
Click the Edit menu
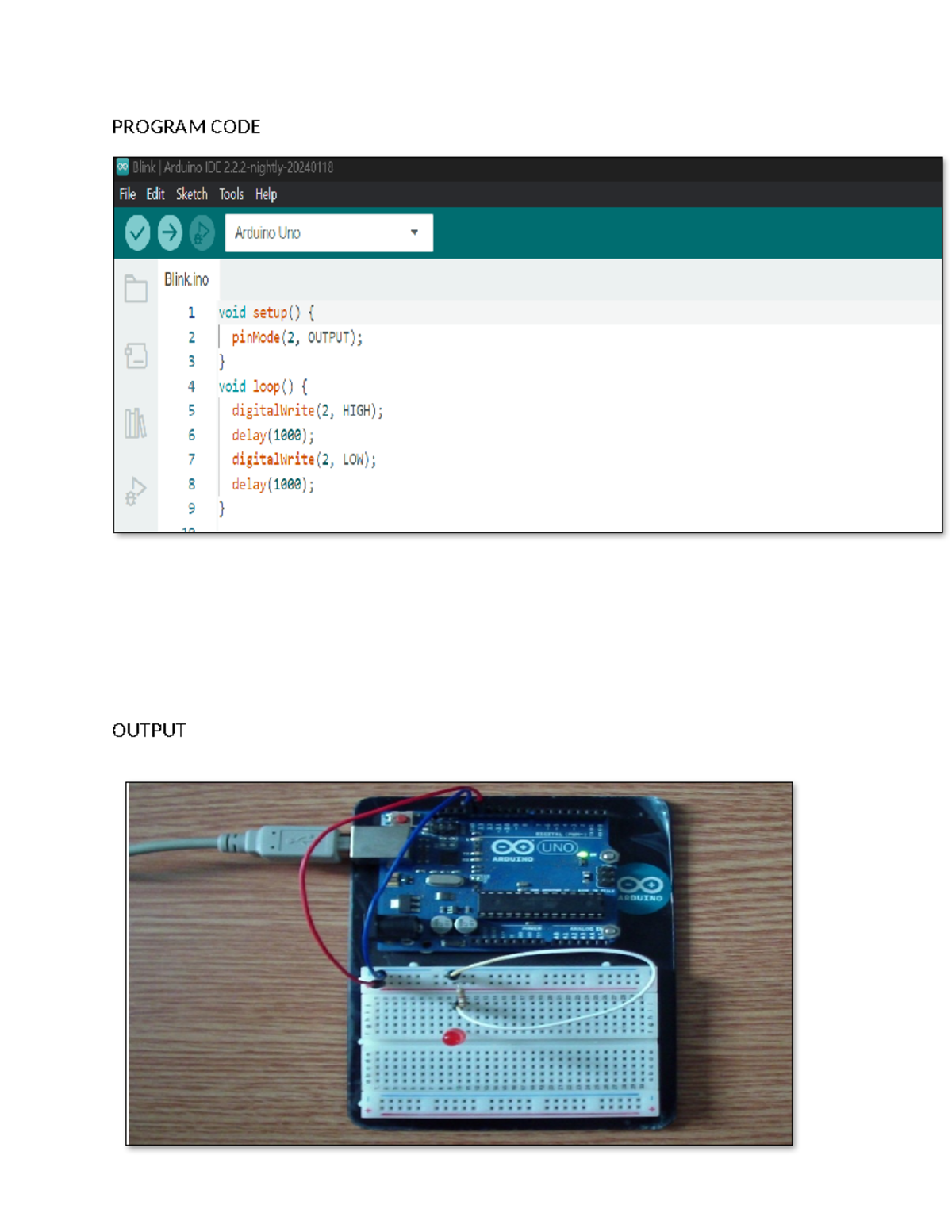(x=155, y=194)
